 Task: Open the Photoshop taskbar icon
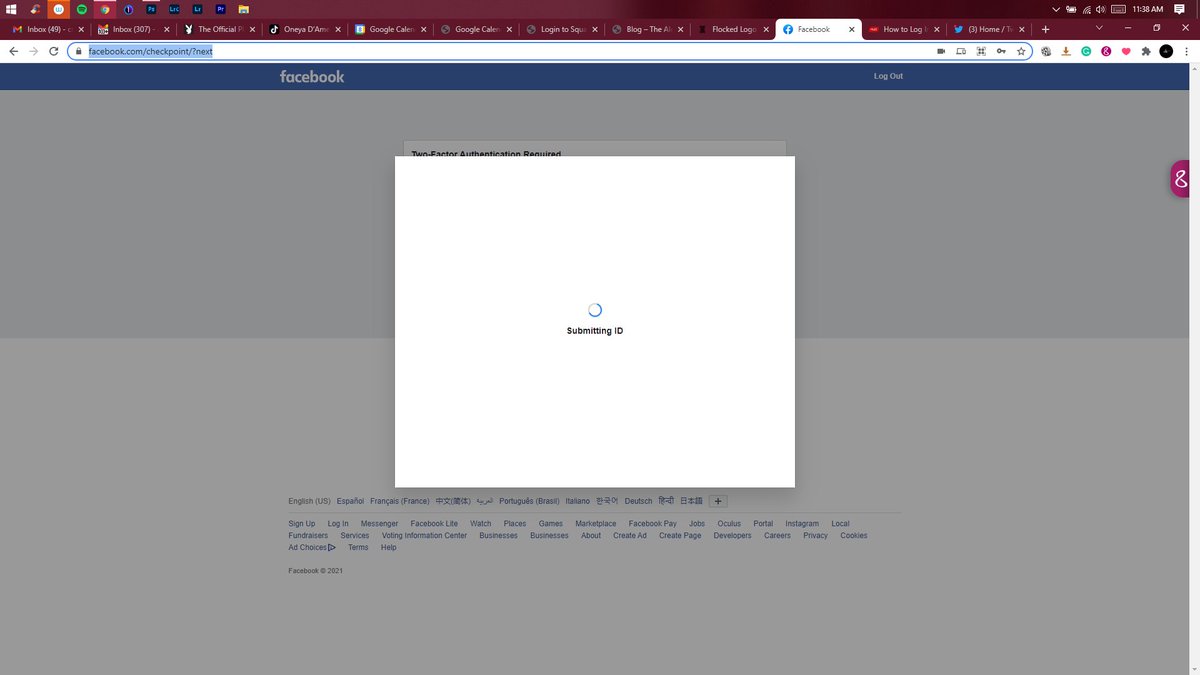coord(152,9)
